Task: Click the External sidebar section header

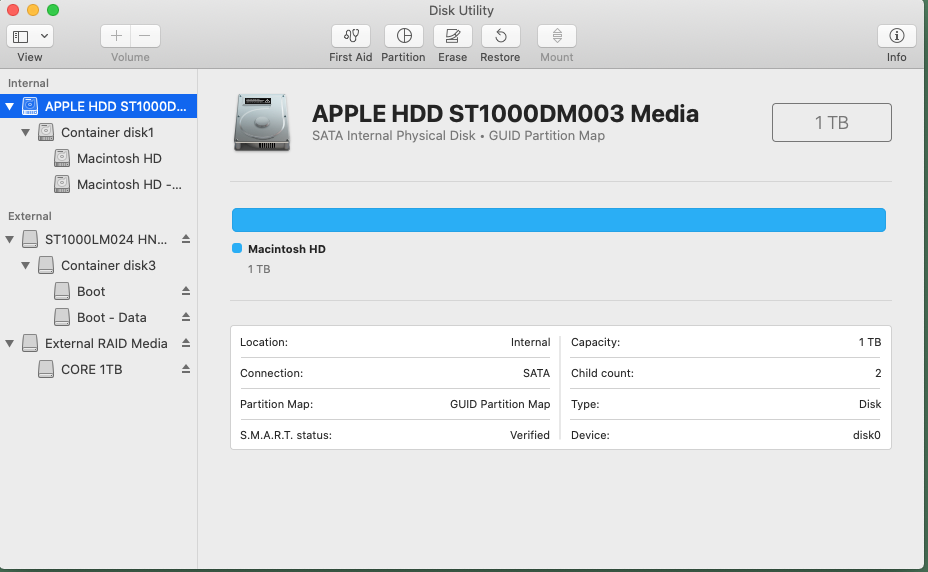Action: (30, 216)
